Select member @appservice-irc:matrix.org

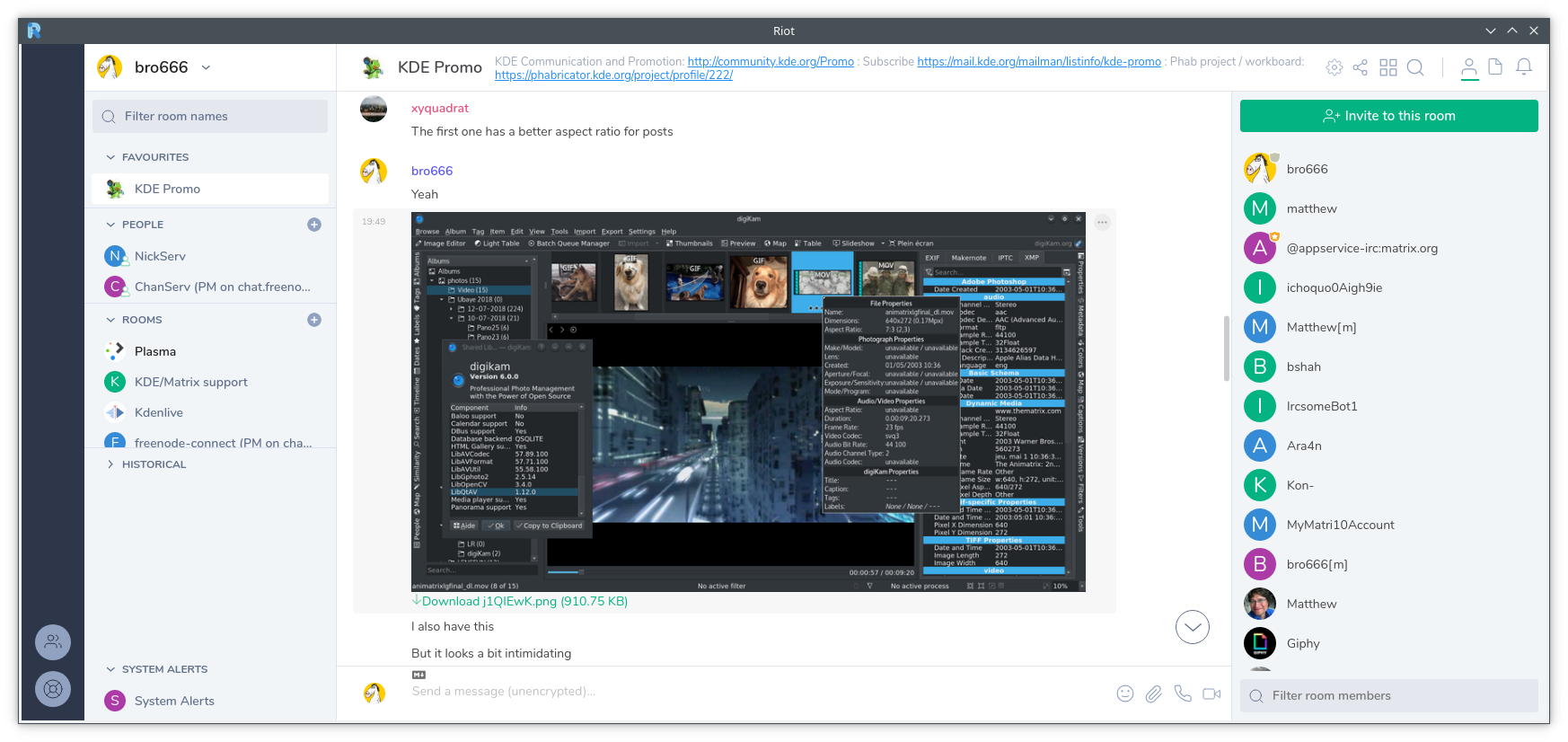(1388, 248)
